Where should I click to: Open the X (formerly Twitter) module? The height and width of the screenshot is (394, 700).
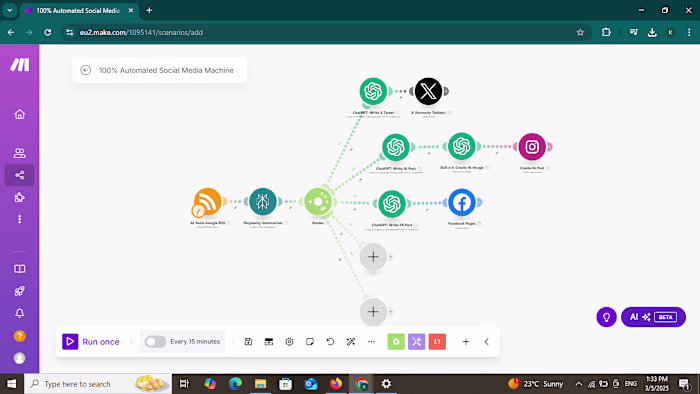[428, 91]
